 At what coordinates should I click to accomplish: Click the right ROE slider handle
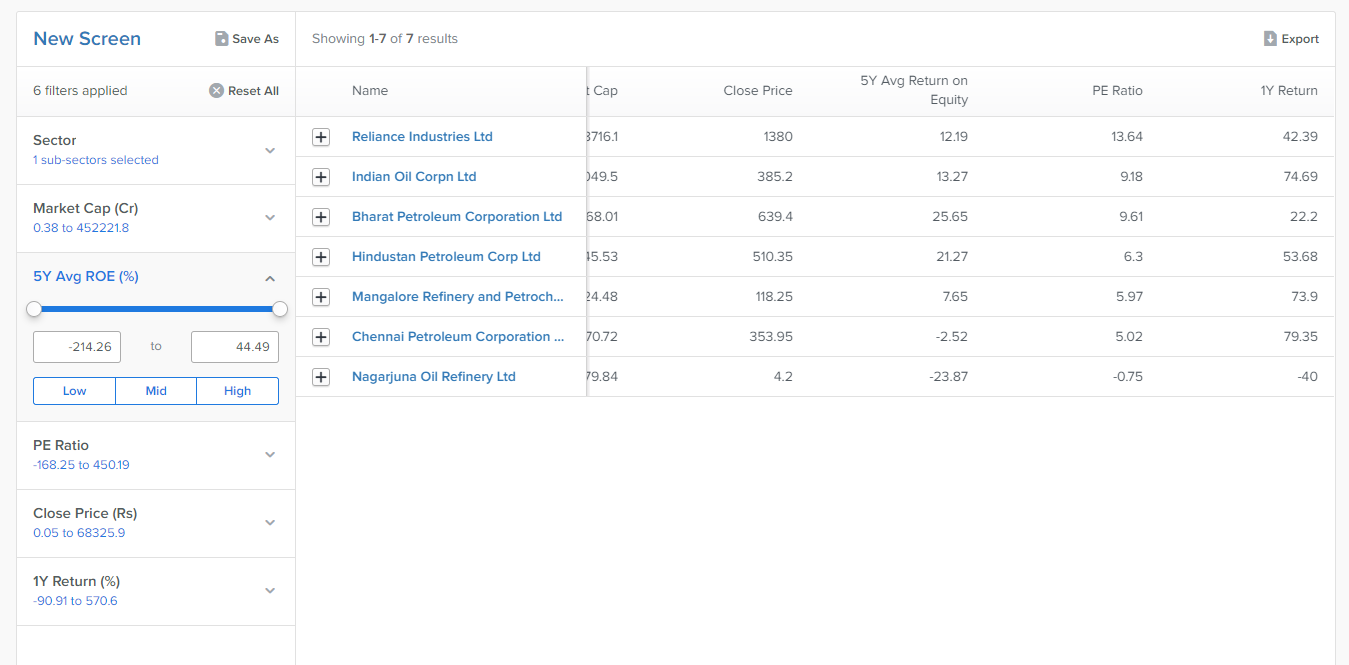pyautogui.click(x=280, y=309)
